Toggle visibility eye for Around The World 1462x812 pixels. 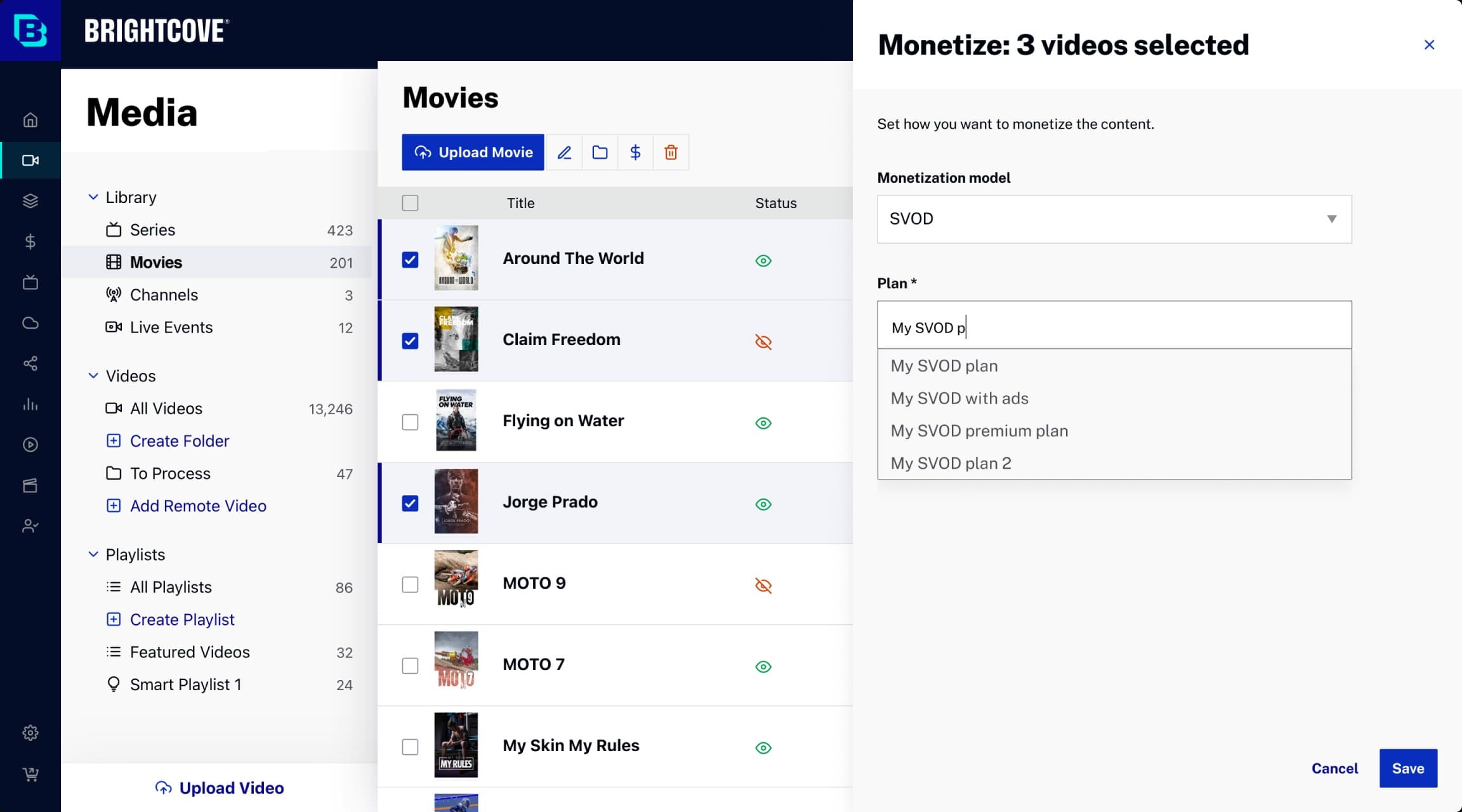point(763,261)
